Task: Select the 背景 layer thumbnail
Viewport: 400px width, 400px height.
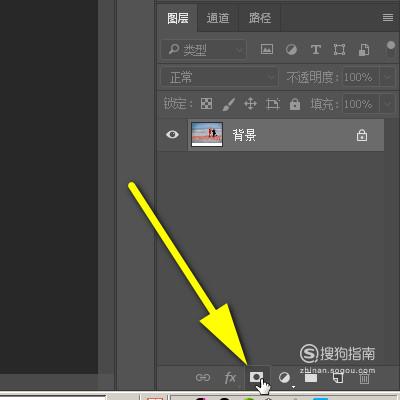Action: tap(207, 134)
